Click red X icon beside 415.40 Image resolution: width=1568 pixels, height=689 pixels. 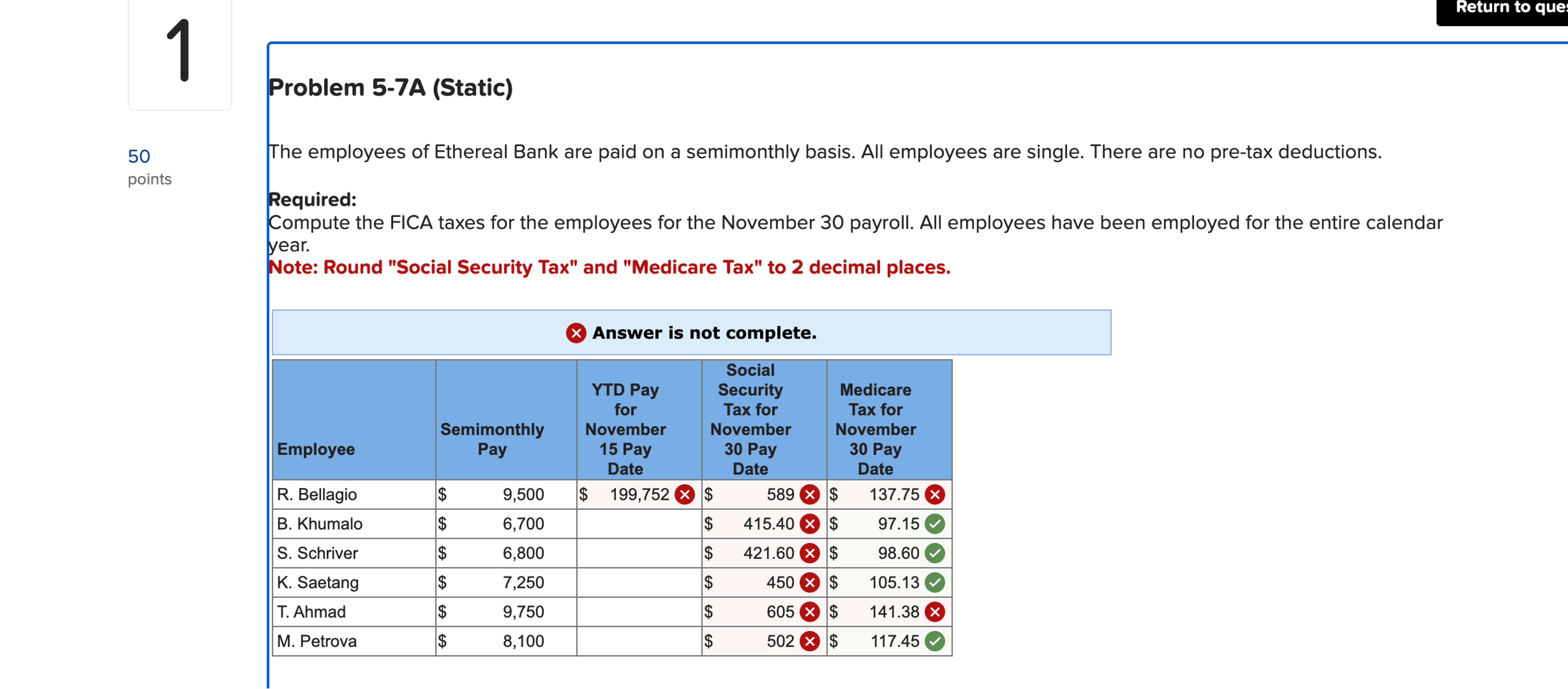pos(810,523)
